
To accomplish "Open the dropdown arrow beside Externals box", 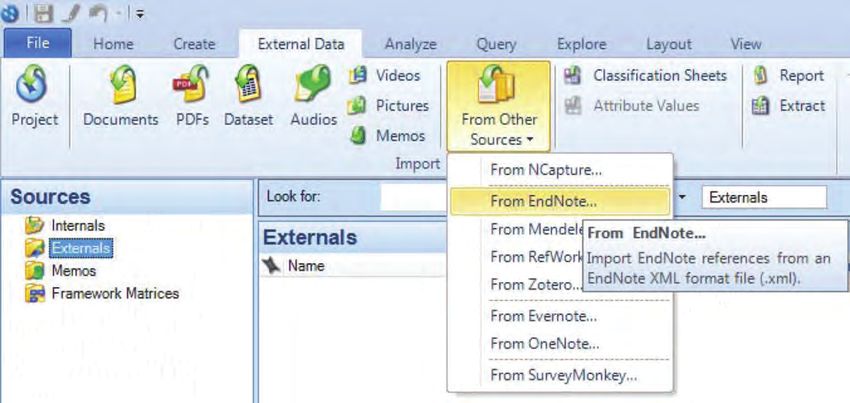I will 682,197.
